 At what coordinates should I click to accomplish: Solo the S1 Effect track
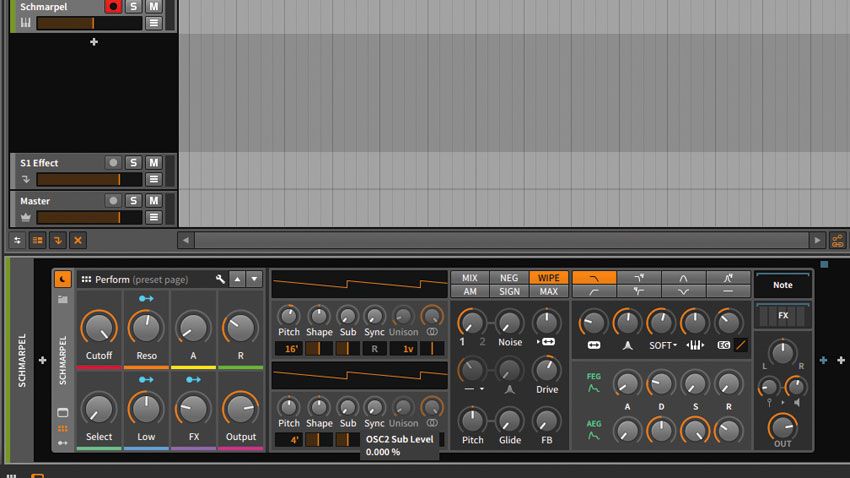[133, 163]
